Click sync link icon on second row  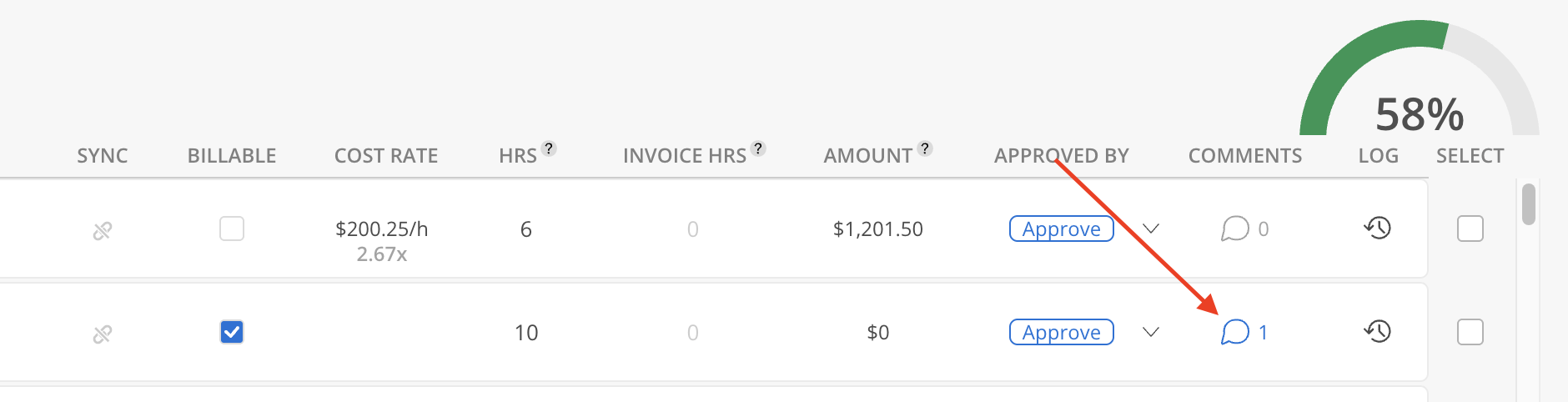pos(103,334)
